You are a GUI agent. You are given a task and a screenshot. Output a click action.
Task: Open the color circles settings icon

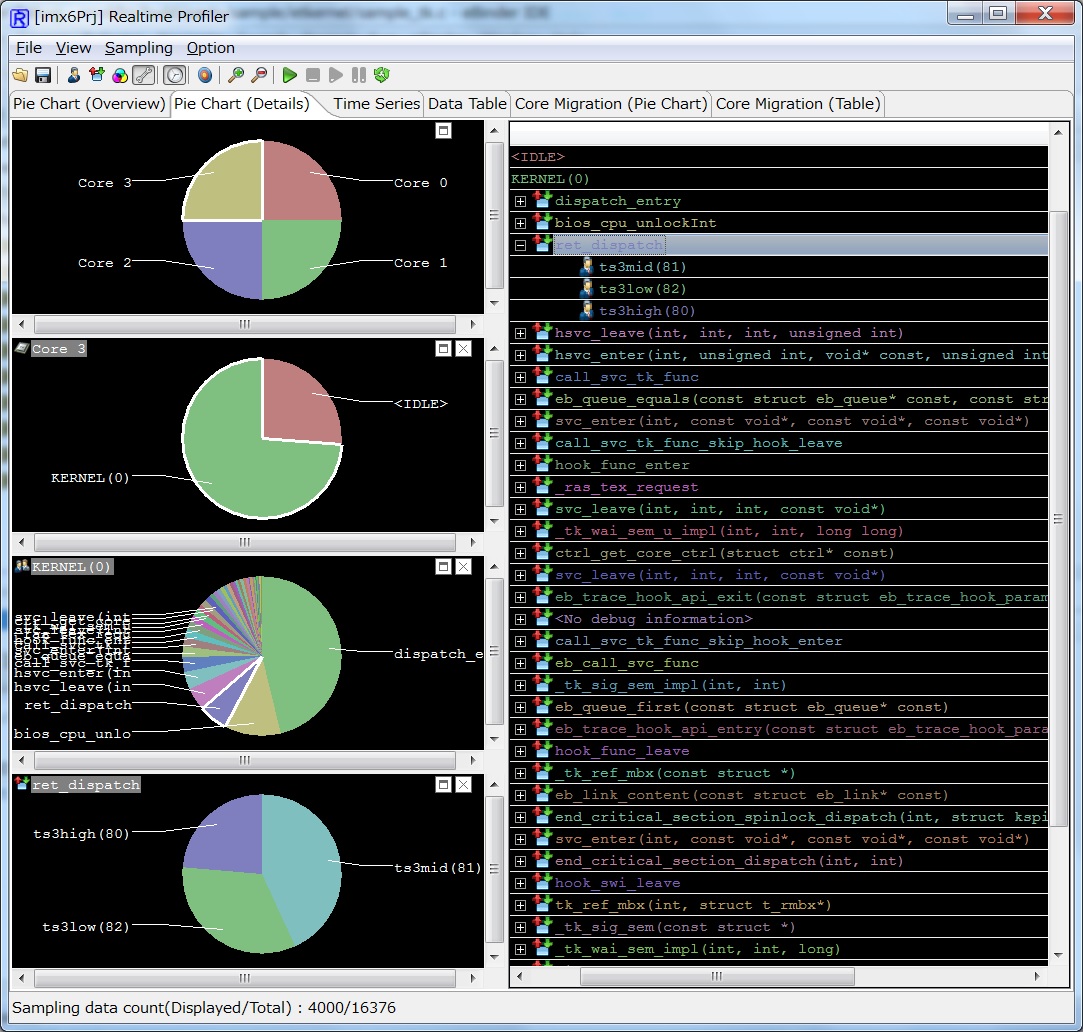coord(119,75)
